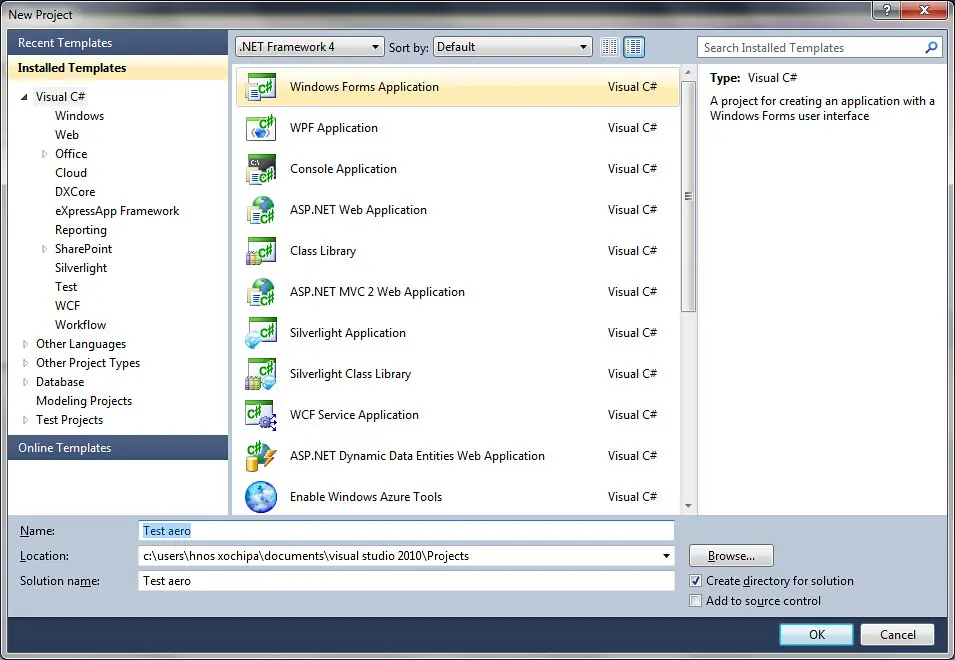
Task: Select the Silverlight category in tree
Action: click(x=80, y=268)
